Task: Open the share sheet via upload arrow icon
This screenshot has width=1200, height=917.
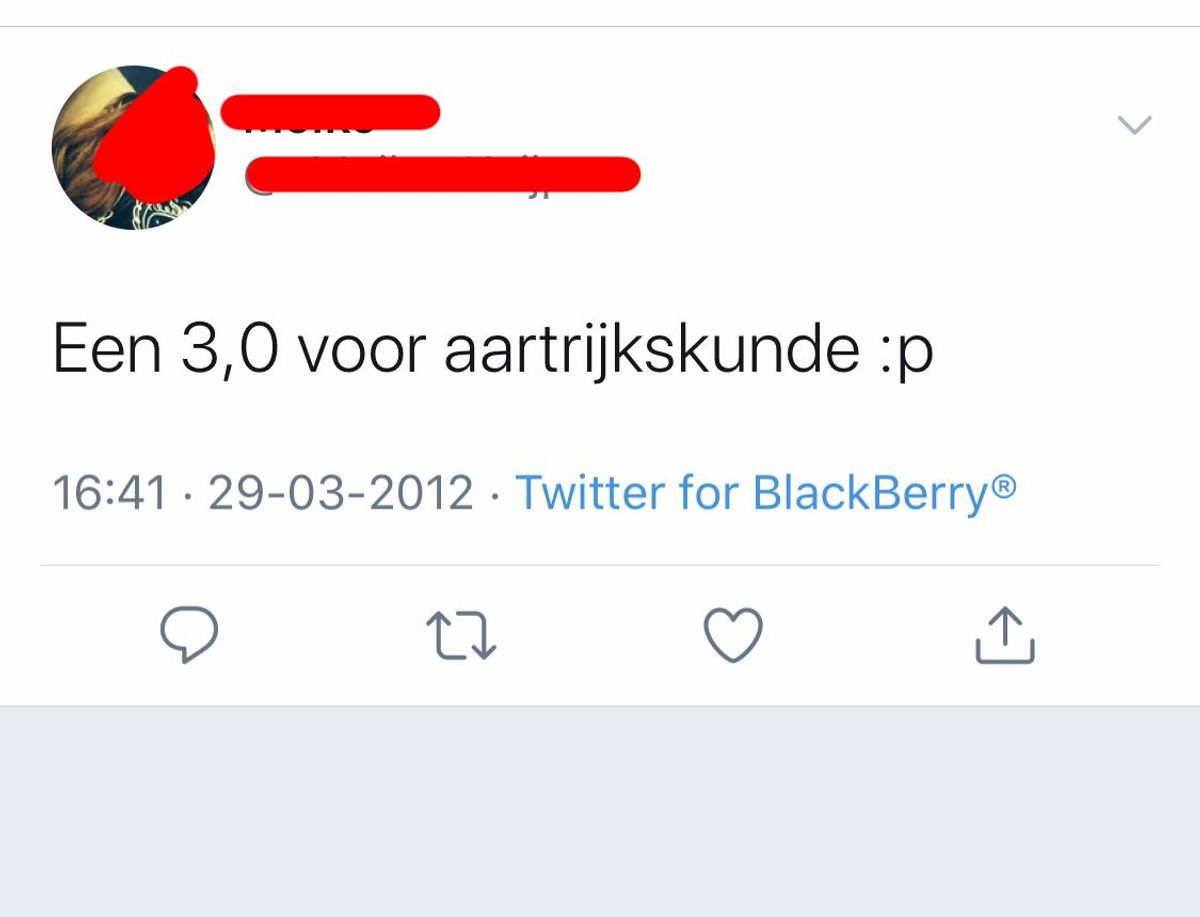Action: (1005, 635)
